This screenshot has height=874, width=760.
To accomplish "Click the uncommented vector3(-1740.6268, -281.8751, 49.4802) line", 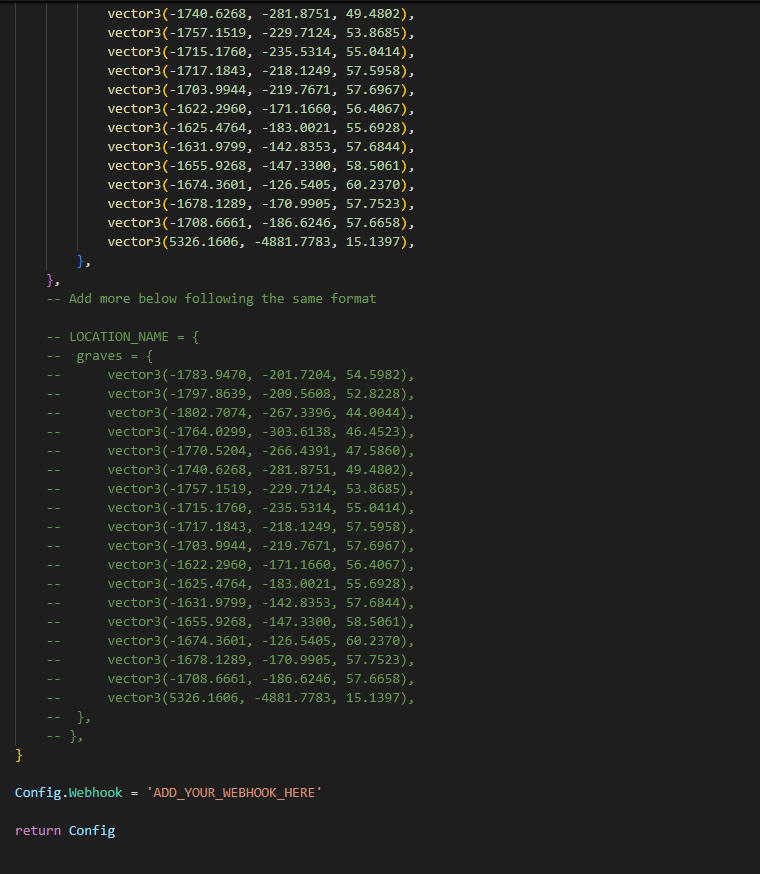I will tap(261, 14).
